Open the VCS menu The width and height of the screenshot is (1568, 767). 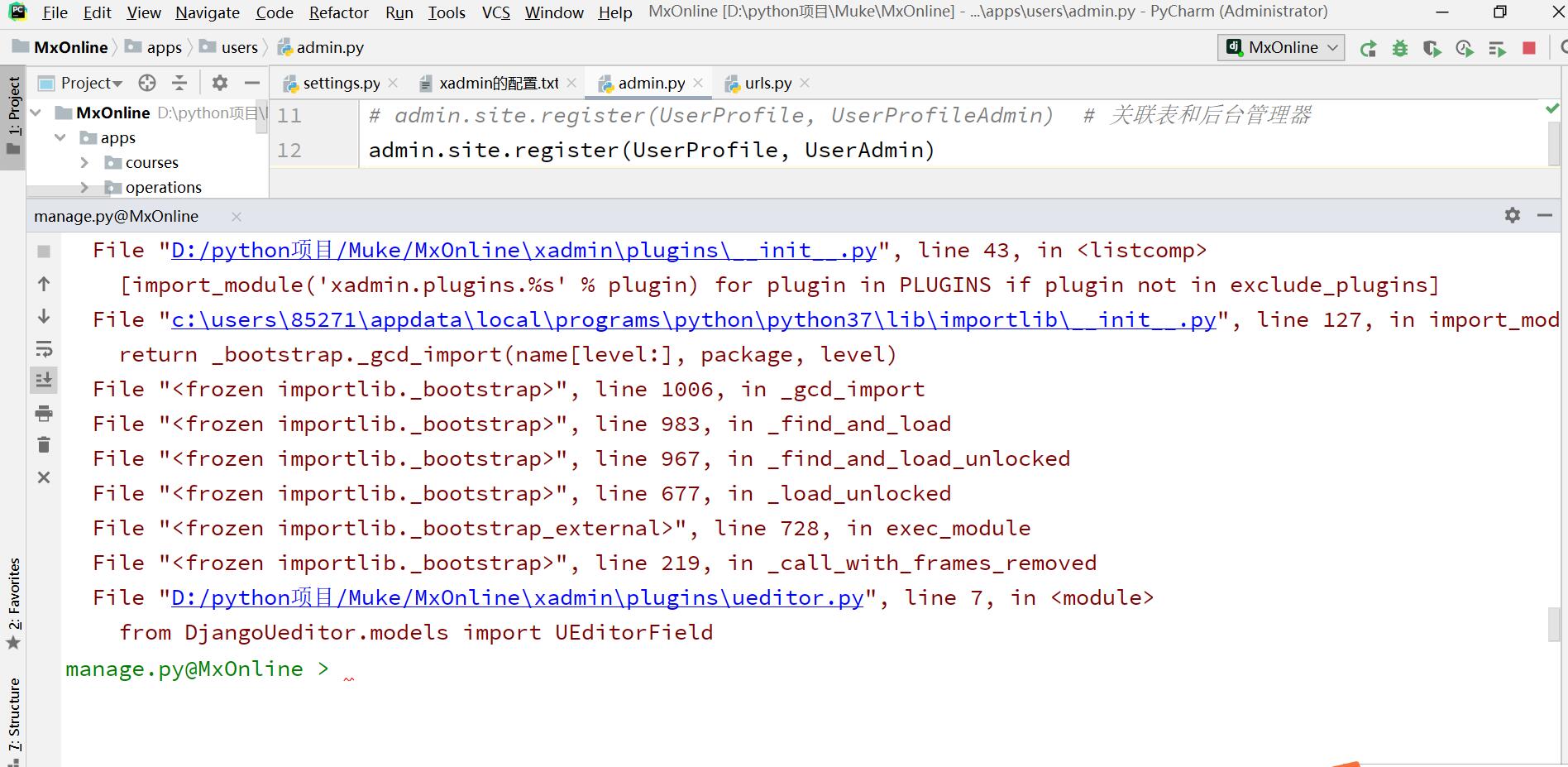(x=496, y=12)
